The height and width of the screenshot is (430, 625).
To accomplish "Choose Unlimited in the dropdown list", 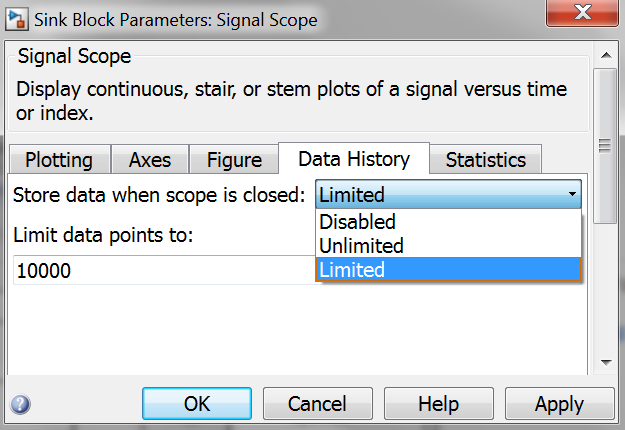I will click(x=448, y=245).
